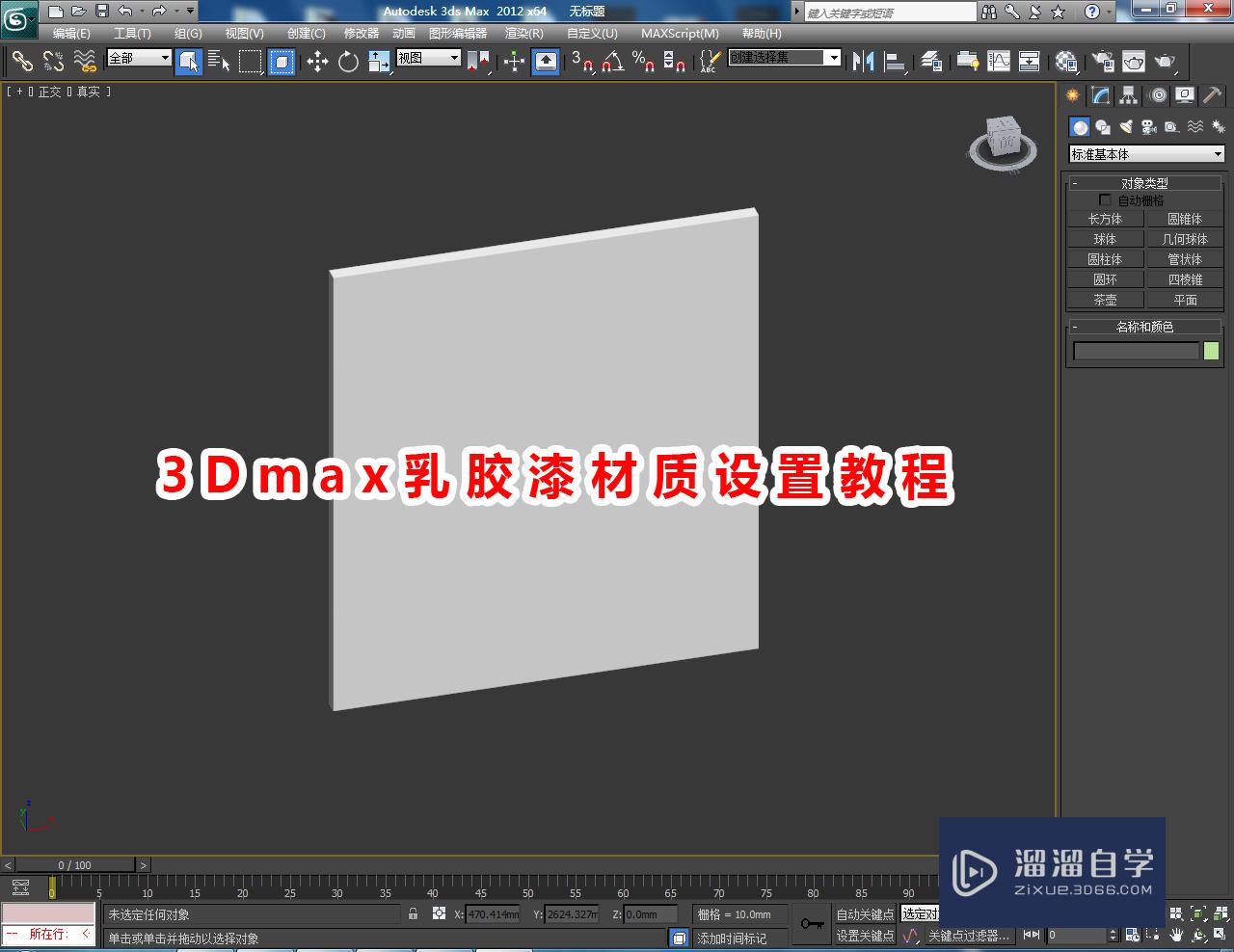The width and height of the screenshot is (1234, 952).
Task: Click the Mirror tool icon
Action: point(863,62)
